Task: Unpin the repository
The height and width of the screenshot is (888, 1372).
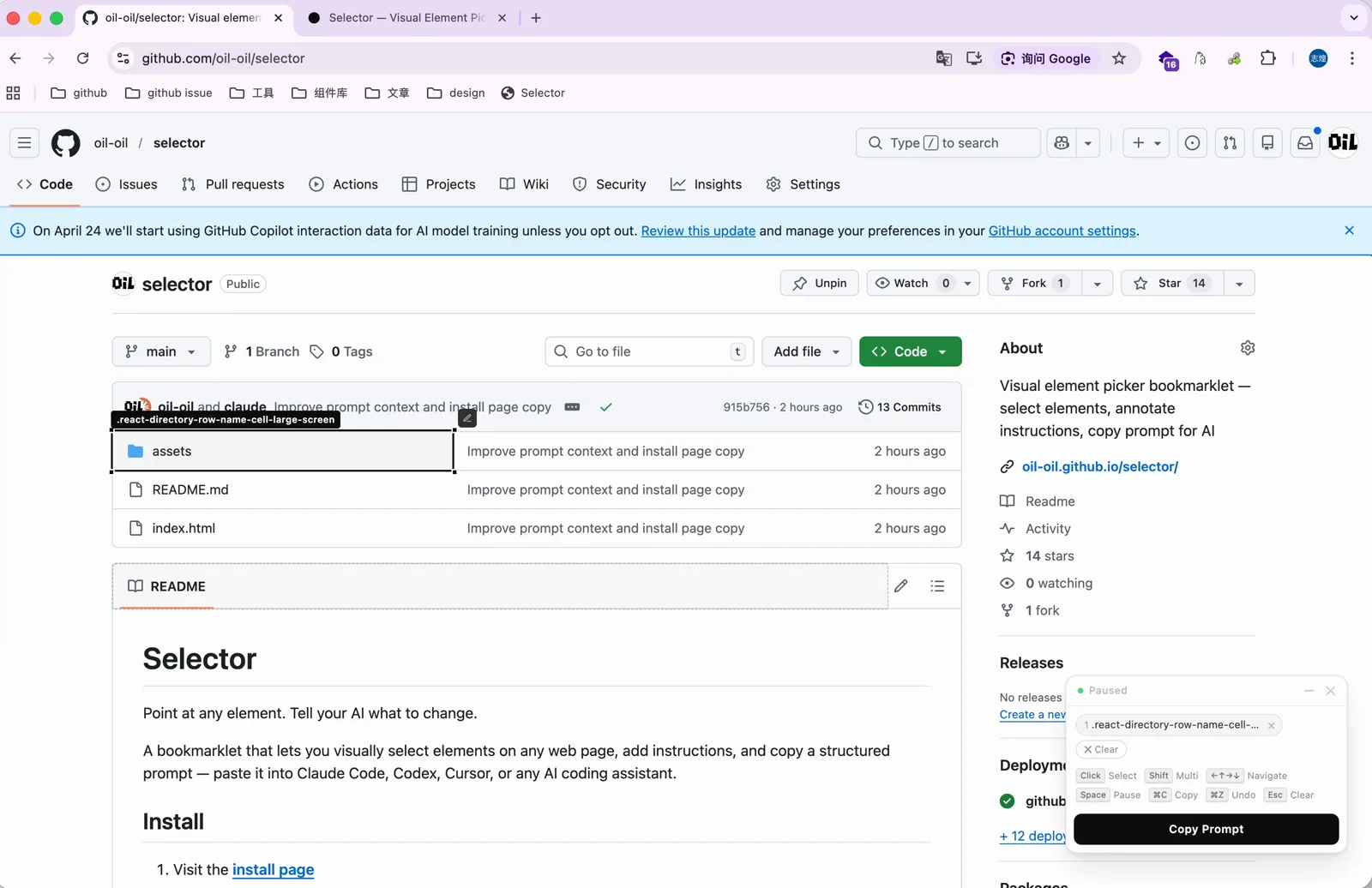Action: tap(820, 284)
